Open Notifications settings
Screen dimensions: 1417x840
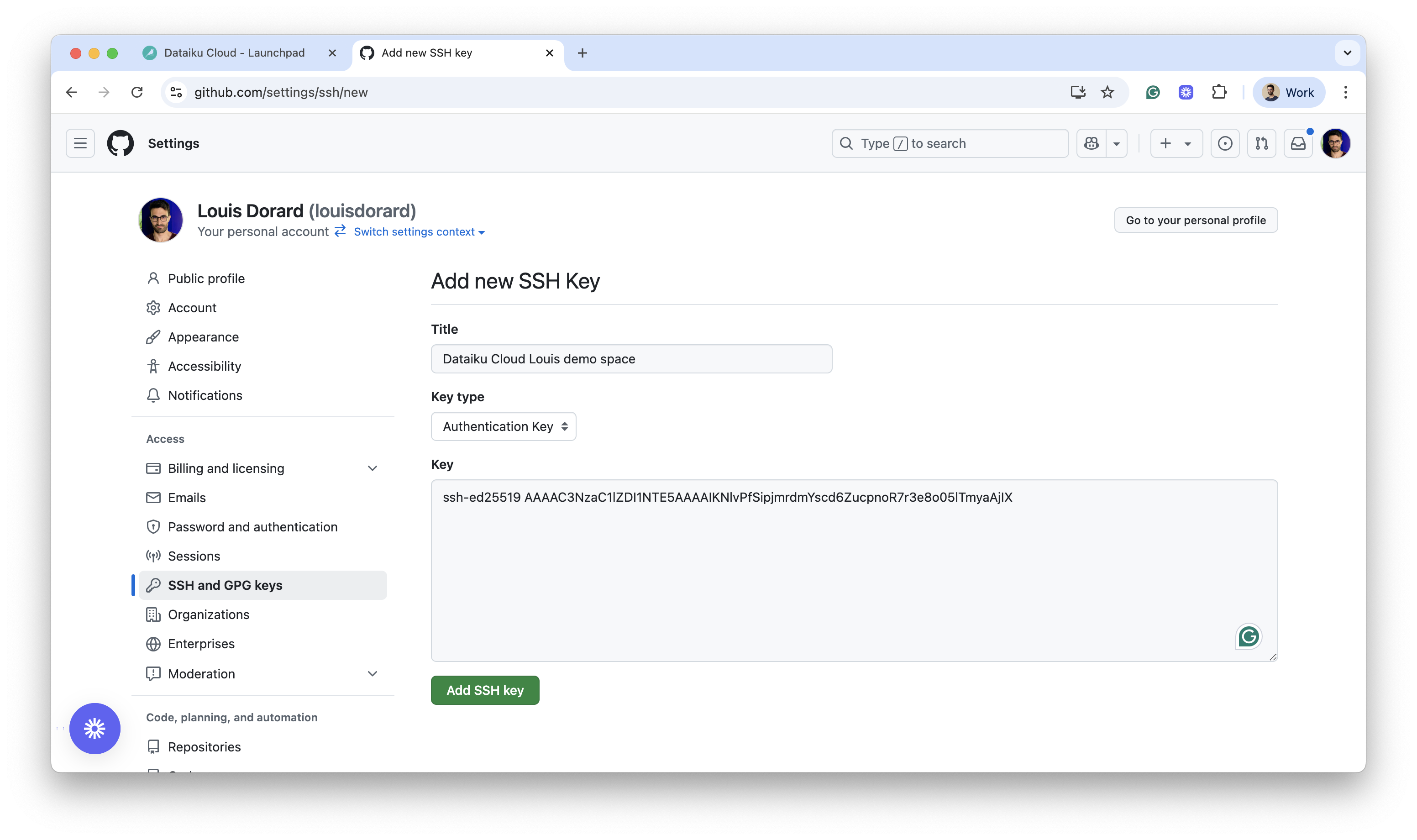(205, 395)
